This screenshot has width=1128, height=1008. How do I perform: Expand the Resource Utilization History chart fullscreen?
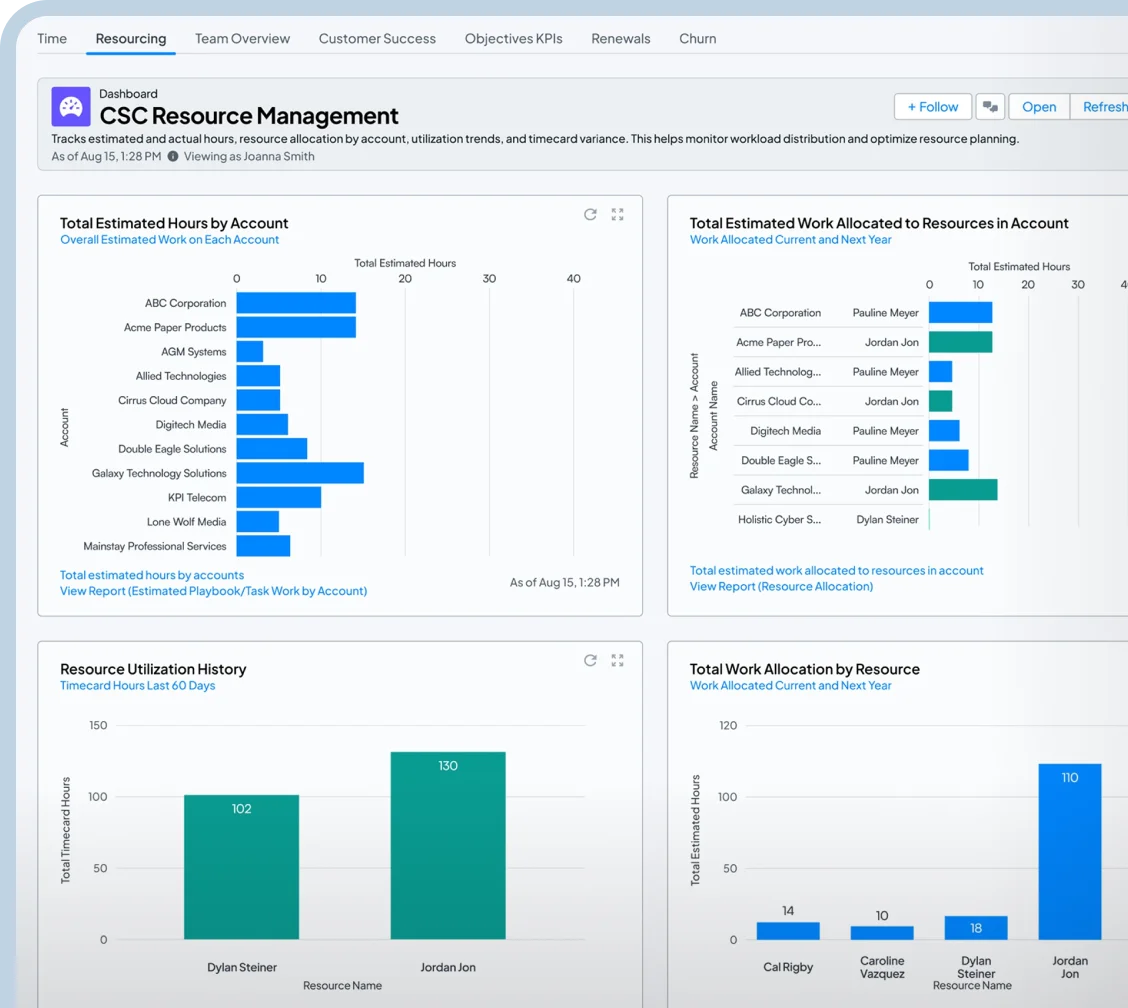(x=617, y=660)
